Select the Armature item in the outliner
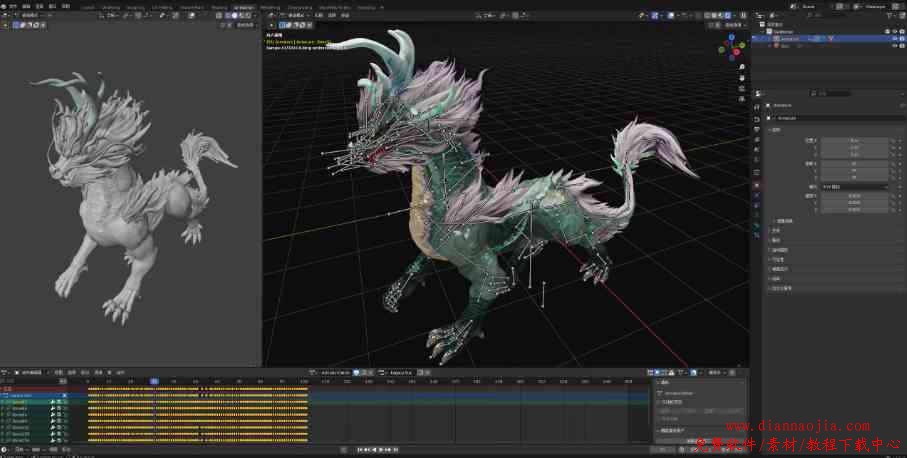 [790, 39]
